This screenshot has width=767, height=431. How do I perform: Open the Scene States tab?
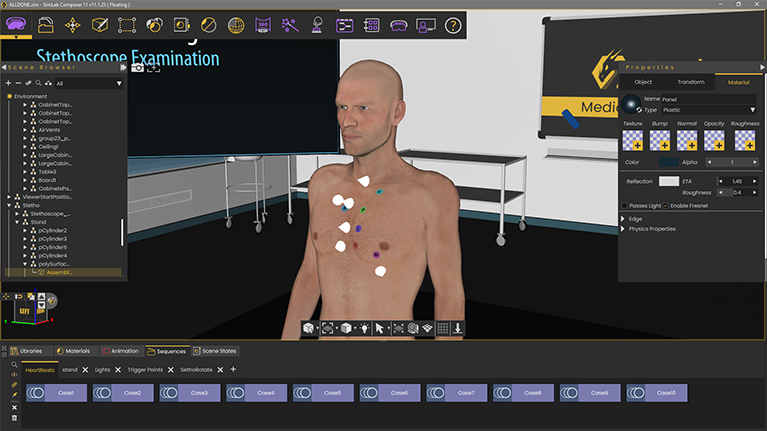(215, 351)
